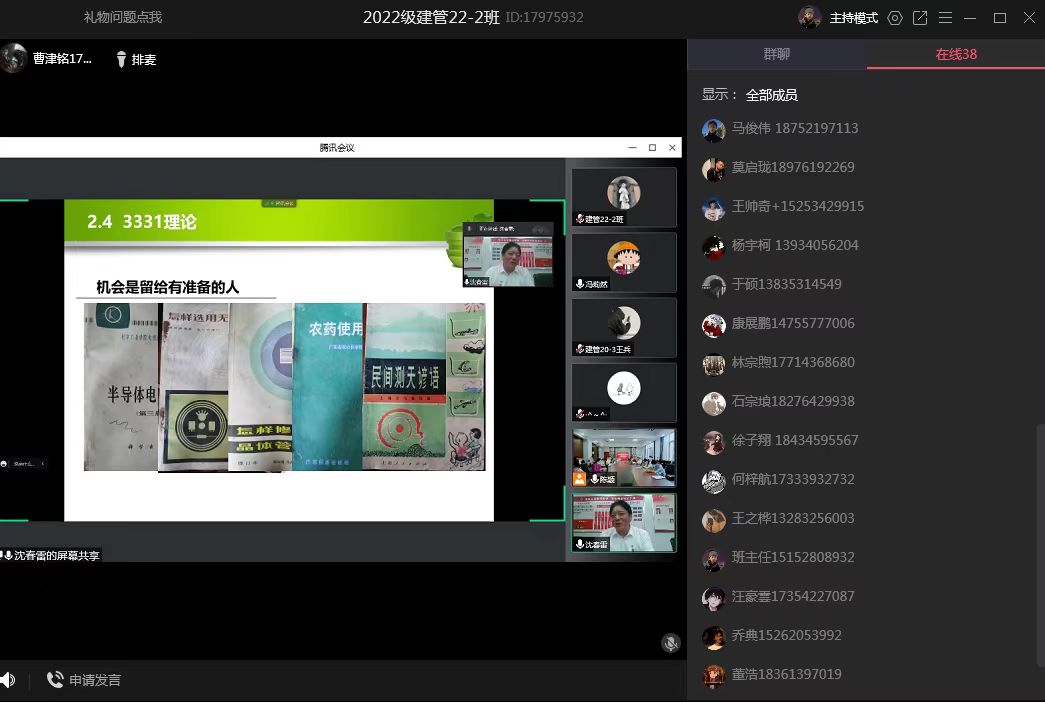Click the 建管22-2班 participant thumbnail
This screenshot has width=1045, height=703.
(624, 197)
